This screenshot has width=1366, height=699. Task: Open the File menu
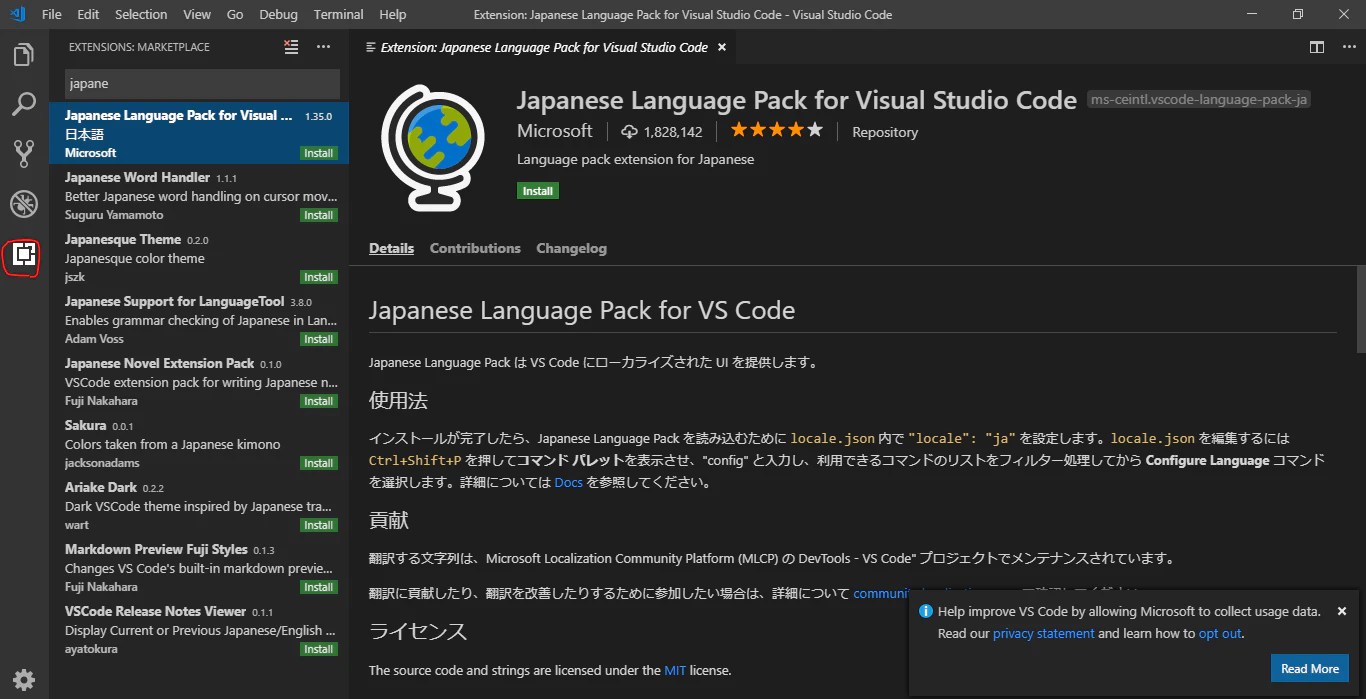(x=52, y=14)
